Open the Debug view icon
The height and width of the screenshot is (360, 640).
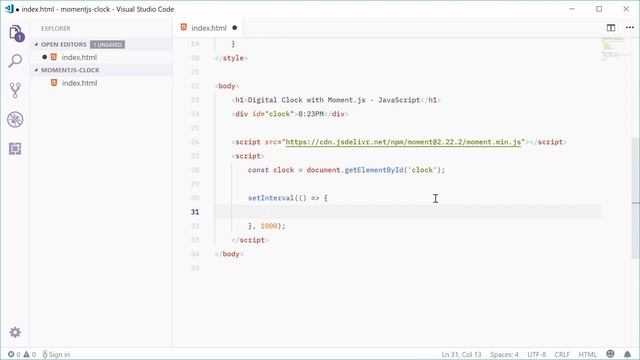(x=15, y=120)
